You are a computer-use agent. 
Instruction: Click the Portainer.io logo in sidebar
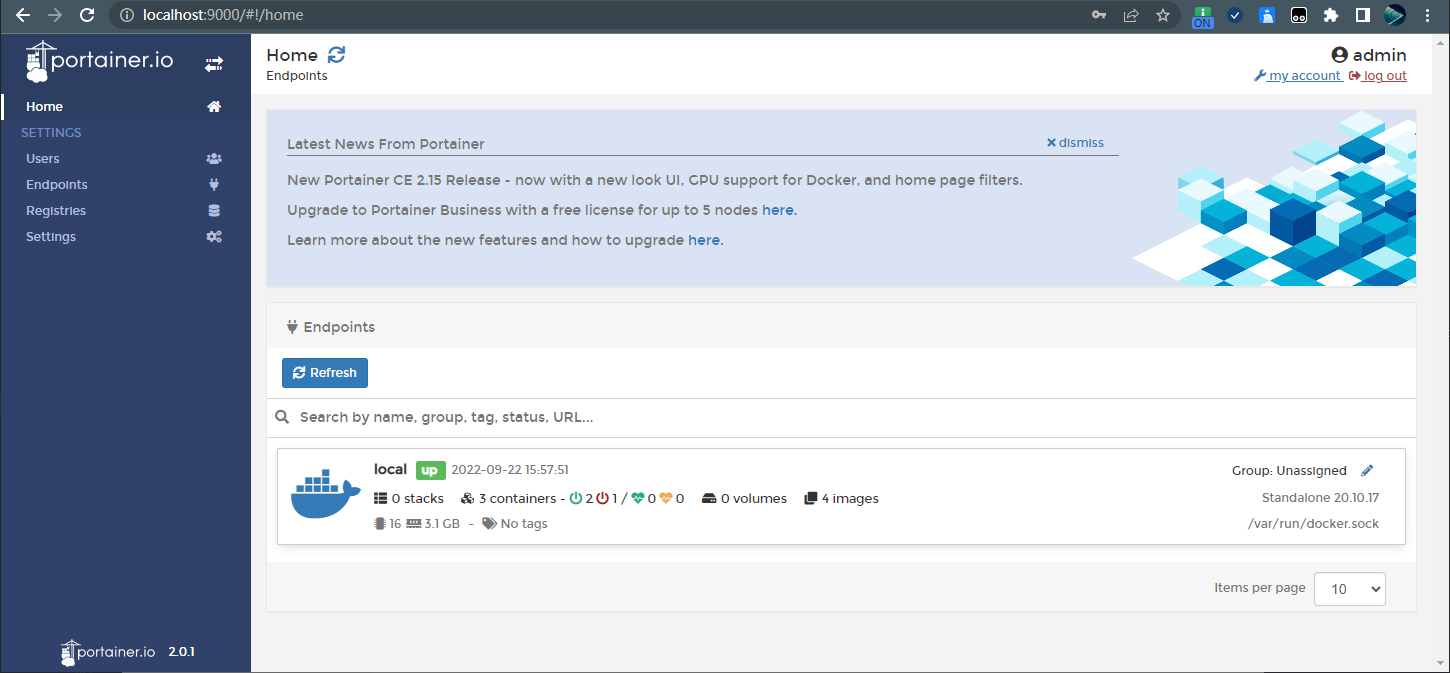100,62
